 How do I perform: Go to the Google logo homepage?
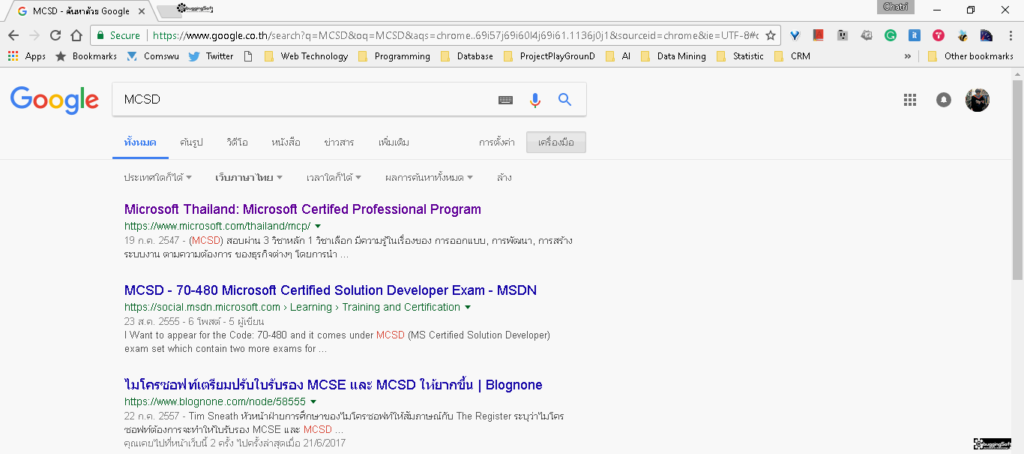click(x=54, y=100)
